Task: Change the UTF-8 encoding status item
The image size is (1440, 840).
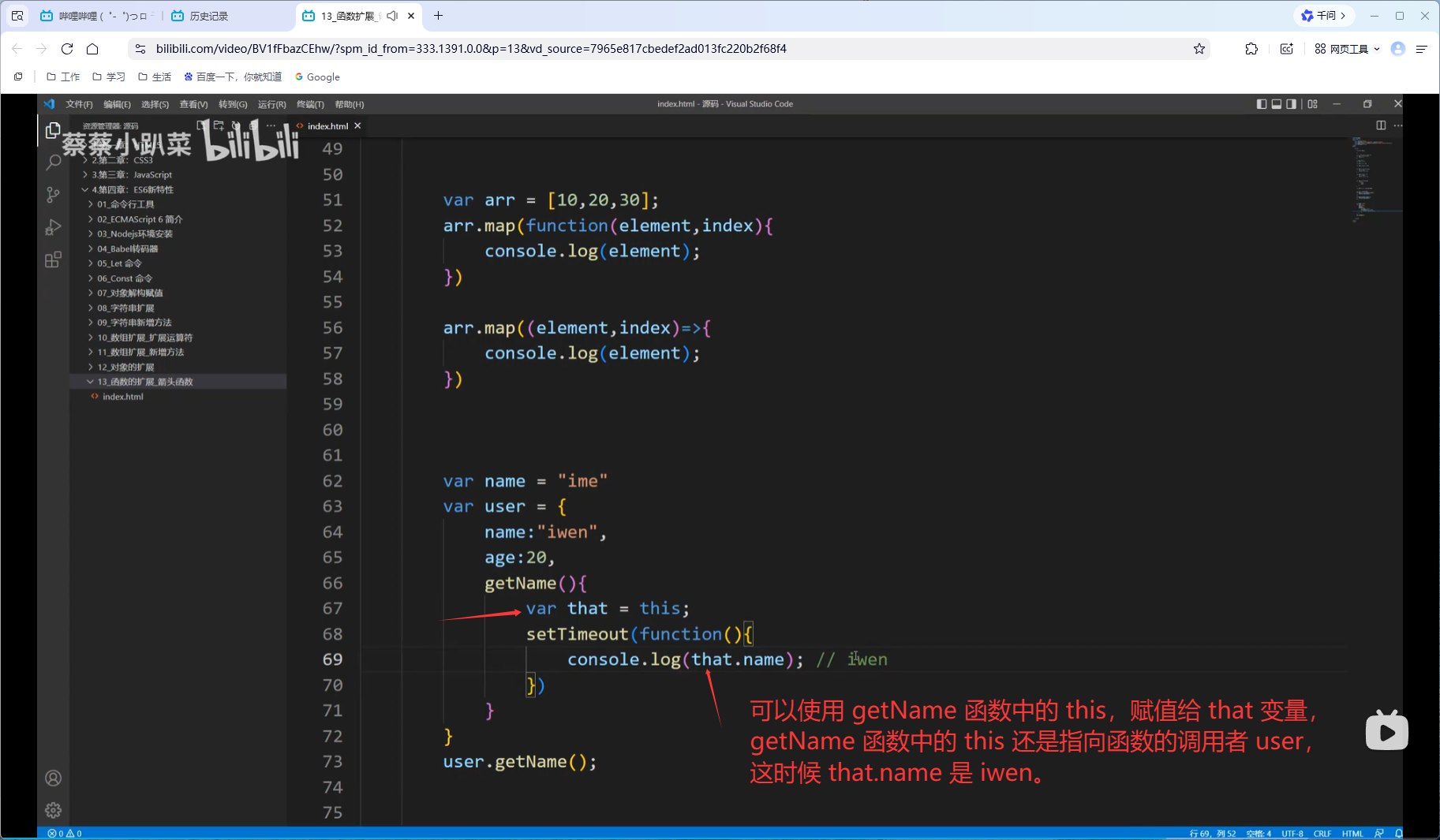Action: pyautogui.click(x=1292, y=834)
